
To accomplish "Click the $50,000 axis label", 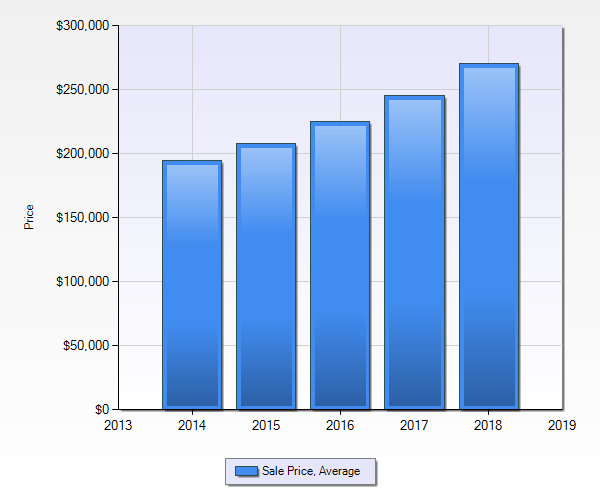I will coord(86,345).
